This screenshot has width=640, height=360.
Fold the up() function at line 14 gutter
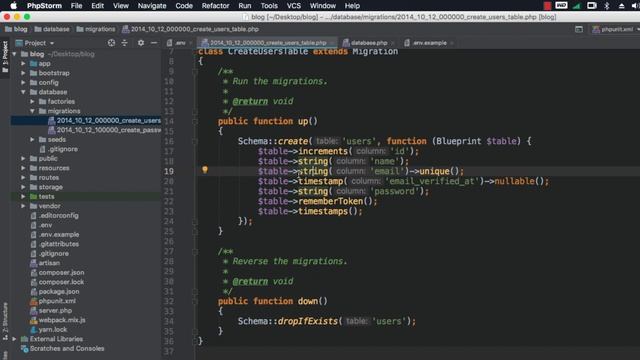(x=195, y=121)
